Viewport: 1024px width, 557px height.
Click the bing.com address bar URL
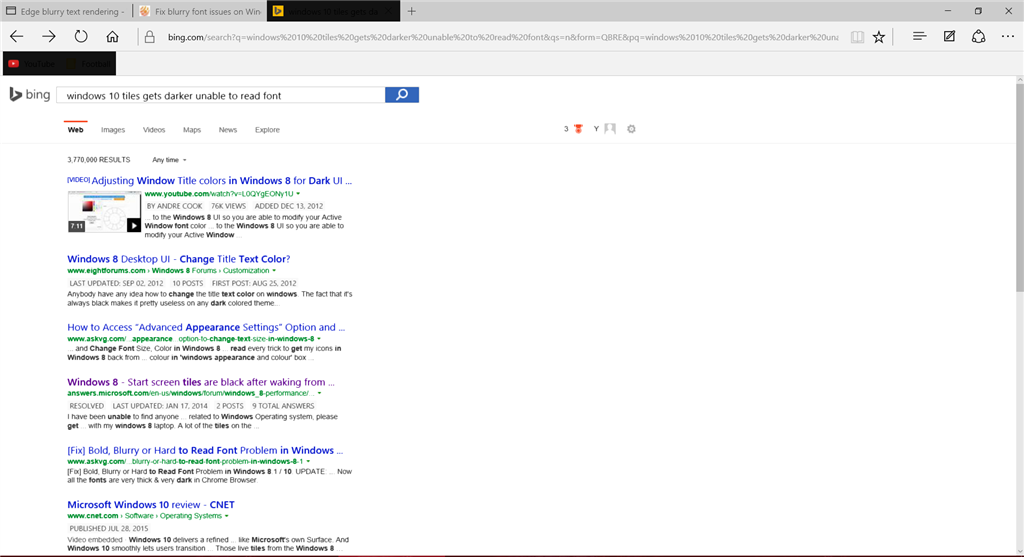503,37
